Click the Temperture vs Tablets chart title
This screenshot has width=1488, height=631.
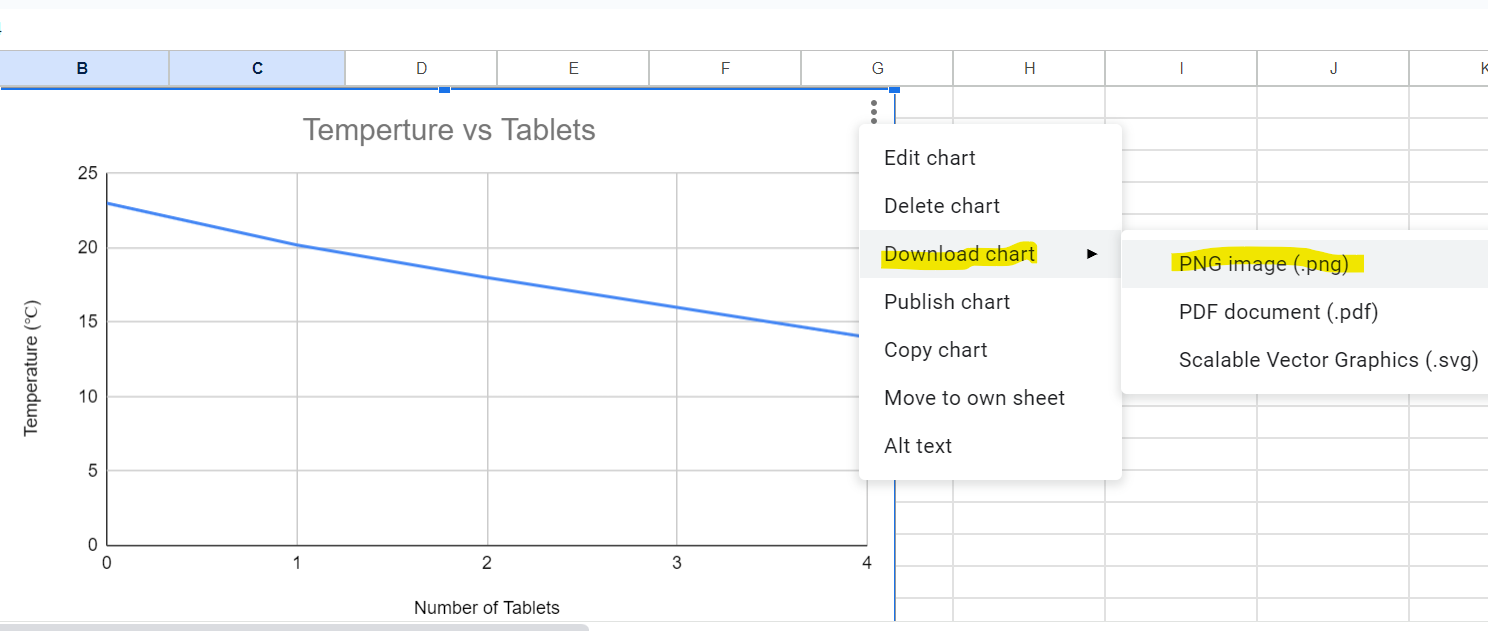click(449, 130)
